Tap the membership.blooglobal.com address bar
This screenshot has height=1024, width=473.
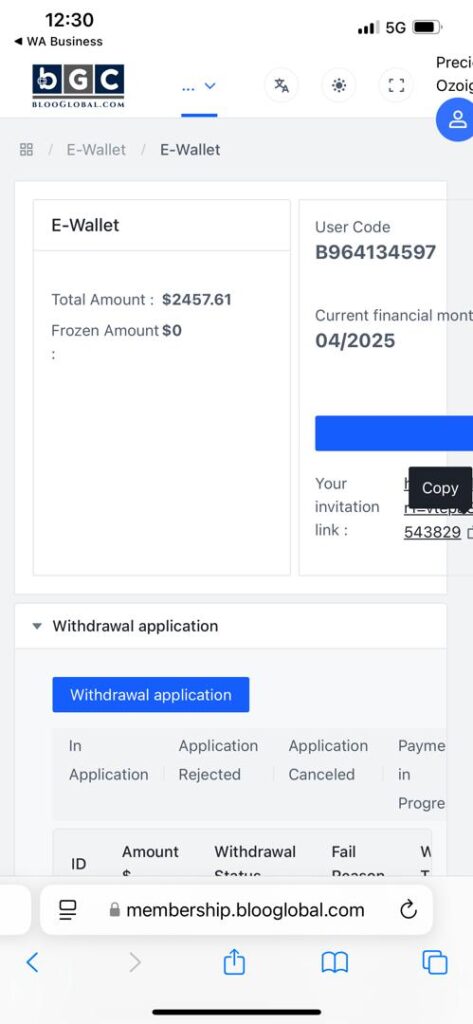236,910
